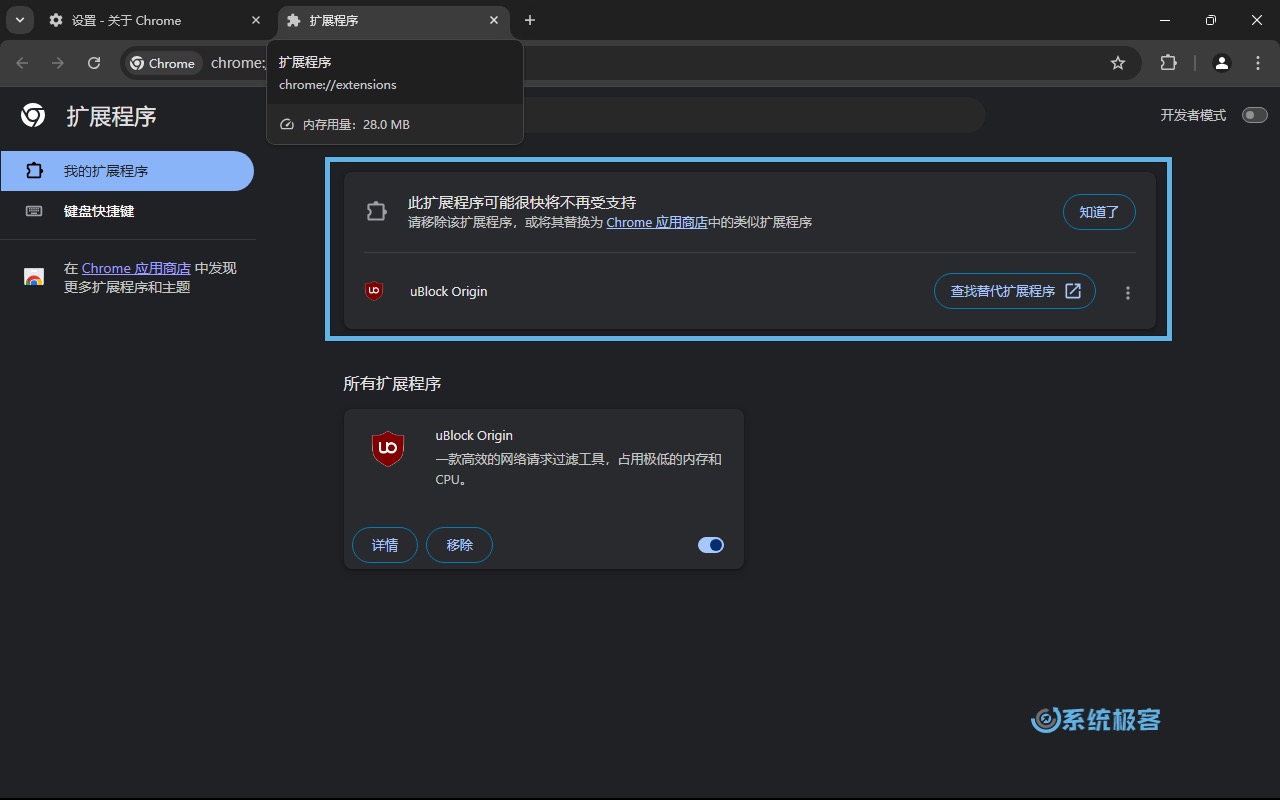Click the Chrome logo beside 扩展程序 title
The width and height of the screenshot is (1280, 800).
tap(33, 116)
